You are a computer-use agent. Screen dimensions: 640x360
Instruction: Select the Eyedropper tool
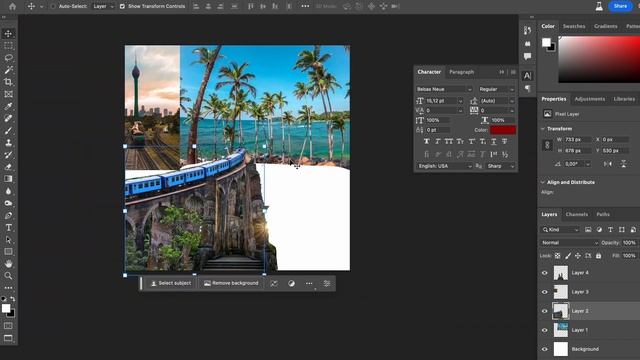point(8,106)
